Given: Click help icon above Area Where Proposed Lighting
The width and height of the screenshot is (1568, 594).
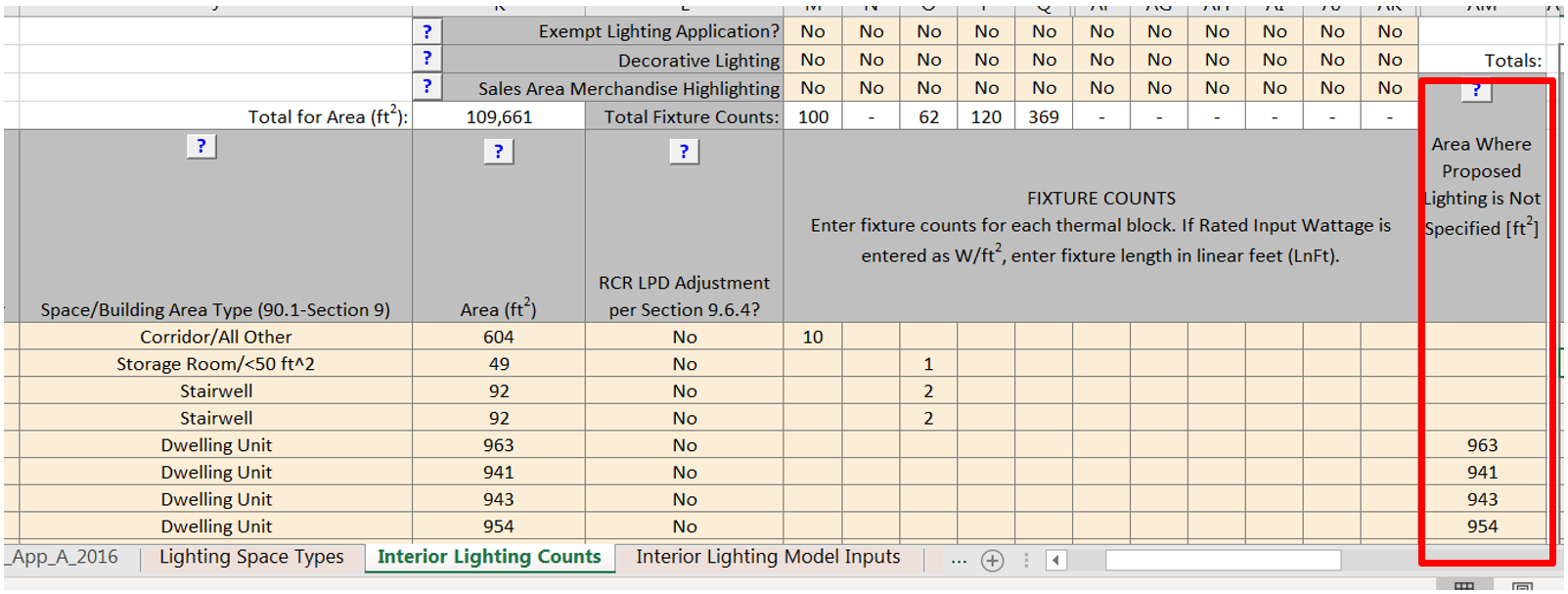Looking at the screenshot, I should point(1476,91).
